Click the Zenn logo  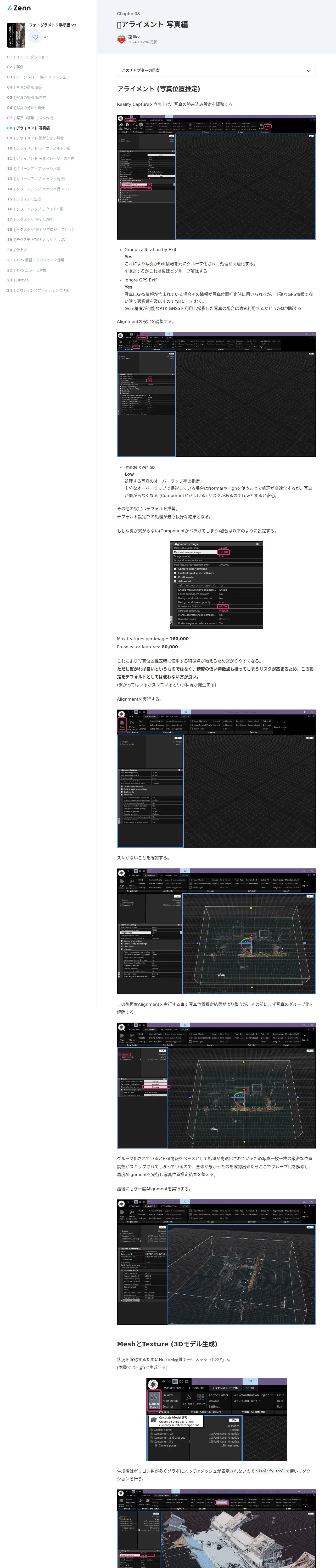click(19, 8)
